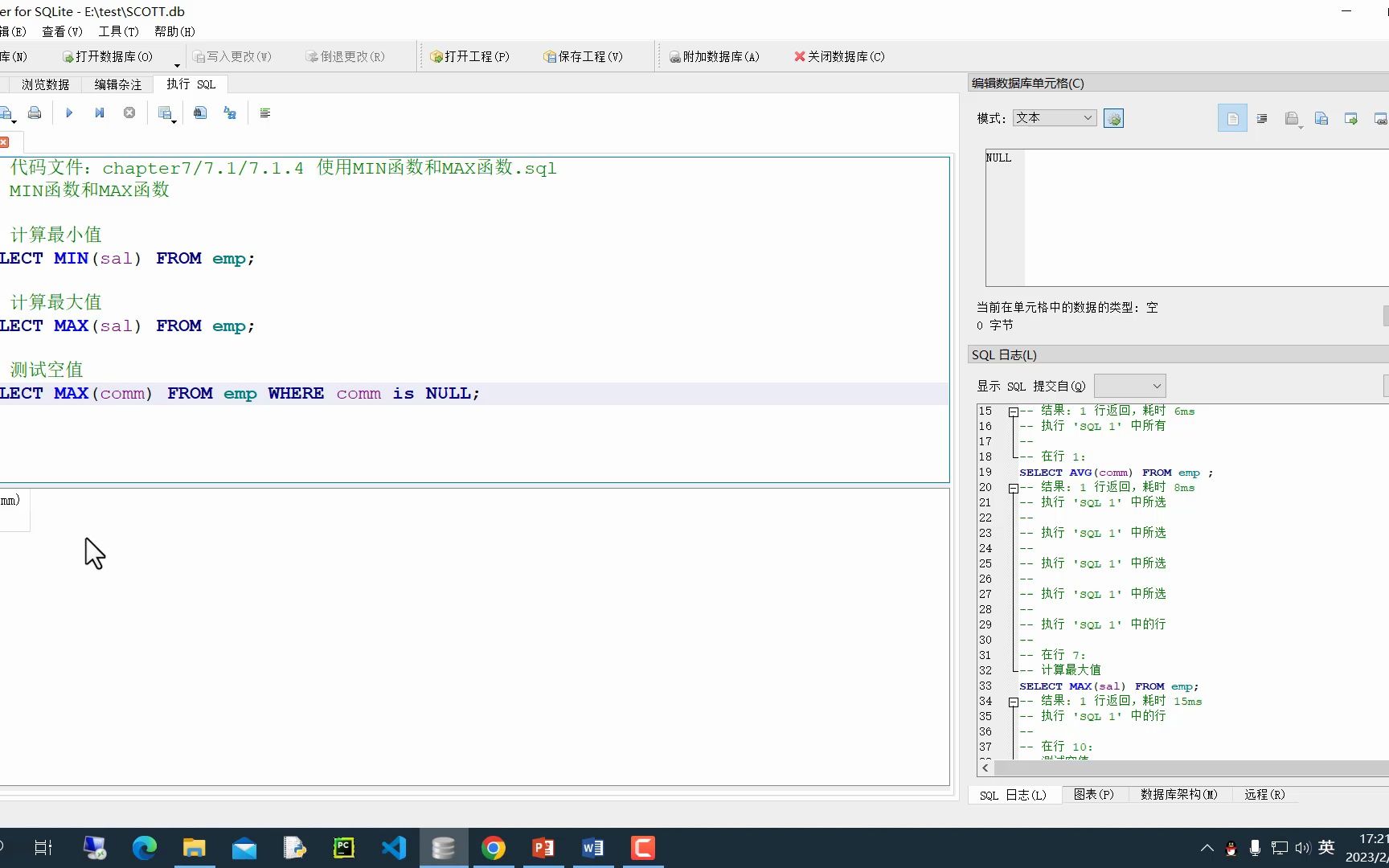Collapse fold marker at log line 15
The height and width of the screenshot is (868, 1389).
tap(1014, 411)
